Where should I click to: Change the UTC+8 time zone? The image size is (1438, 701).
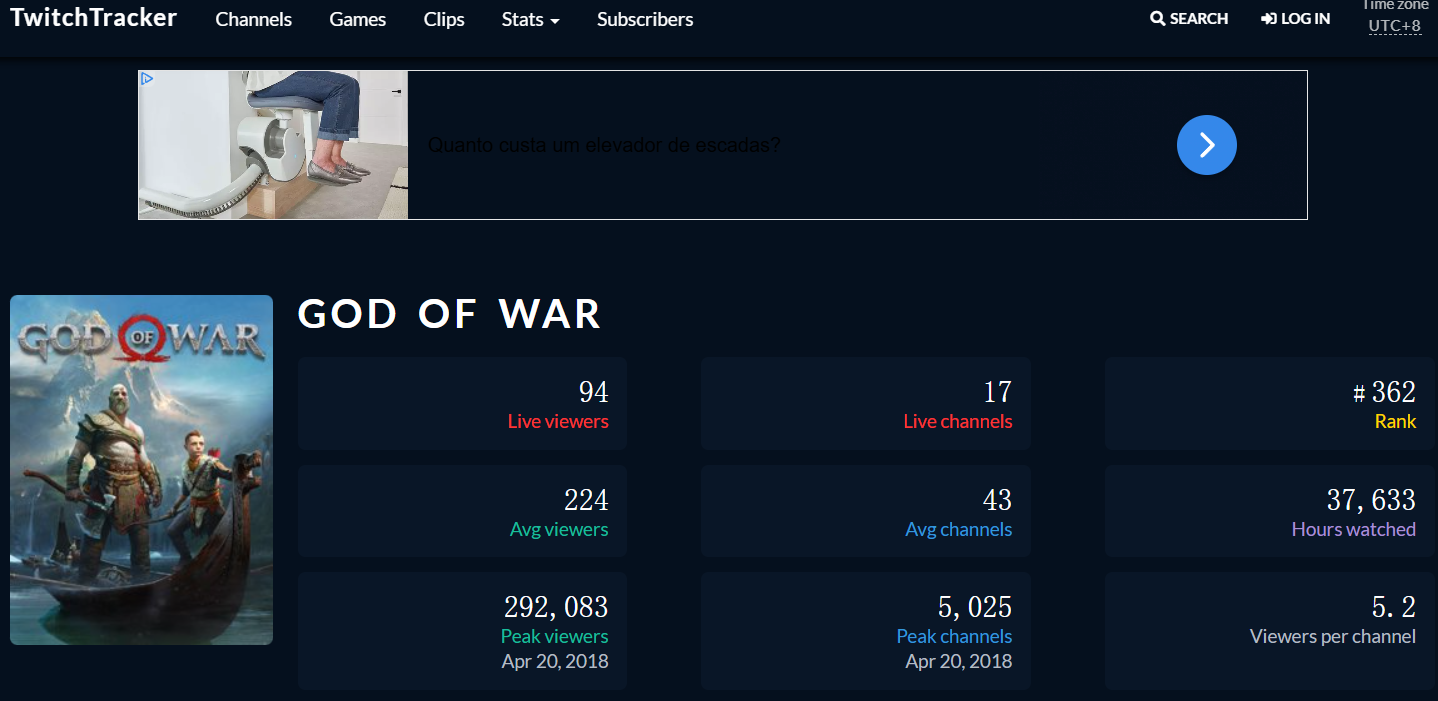click(x=1394, y=26)
